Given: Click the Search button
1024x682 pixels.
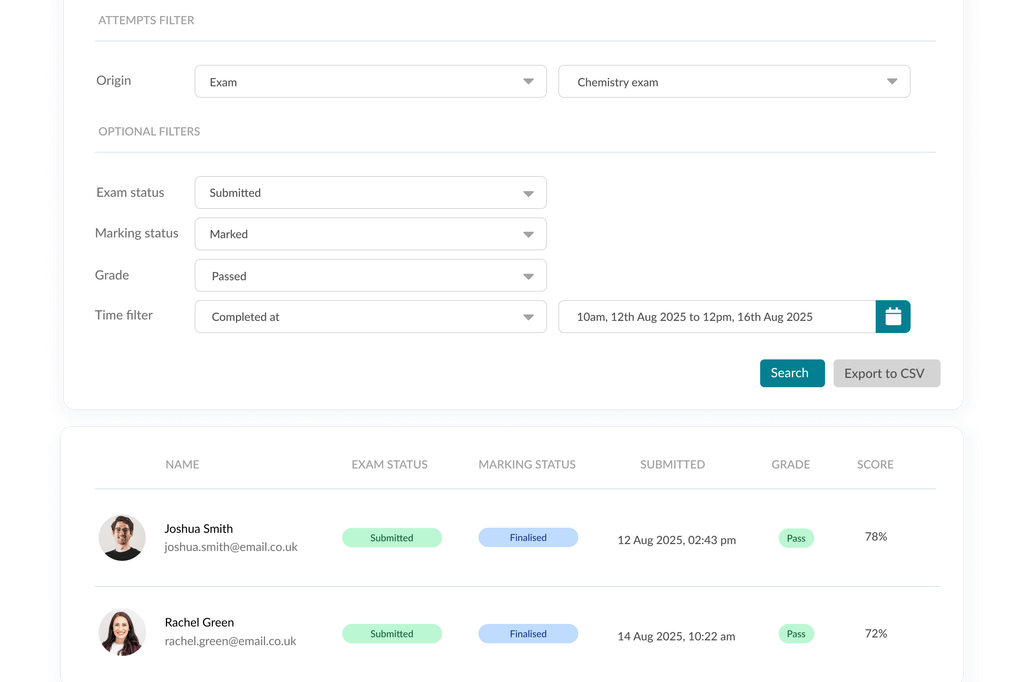Looking at the screenshot, I should (x=791, y=372).
